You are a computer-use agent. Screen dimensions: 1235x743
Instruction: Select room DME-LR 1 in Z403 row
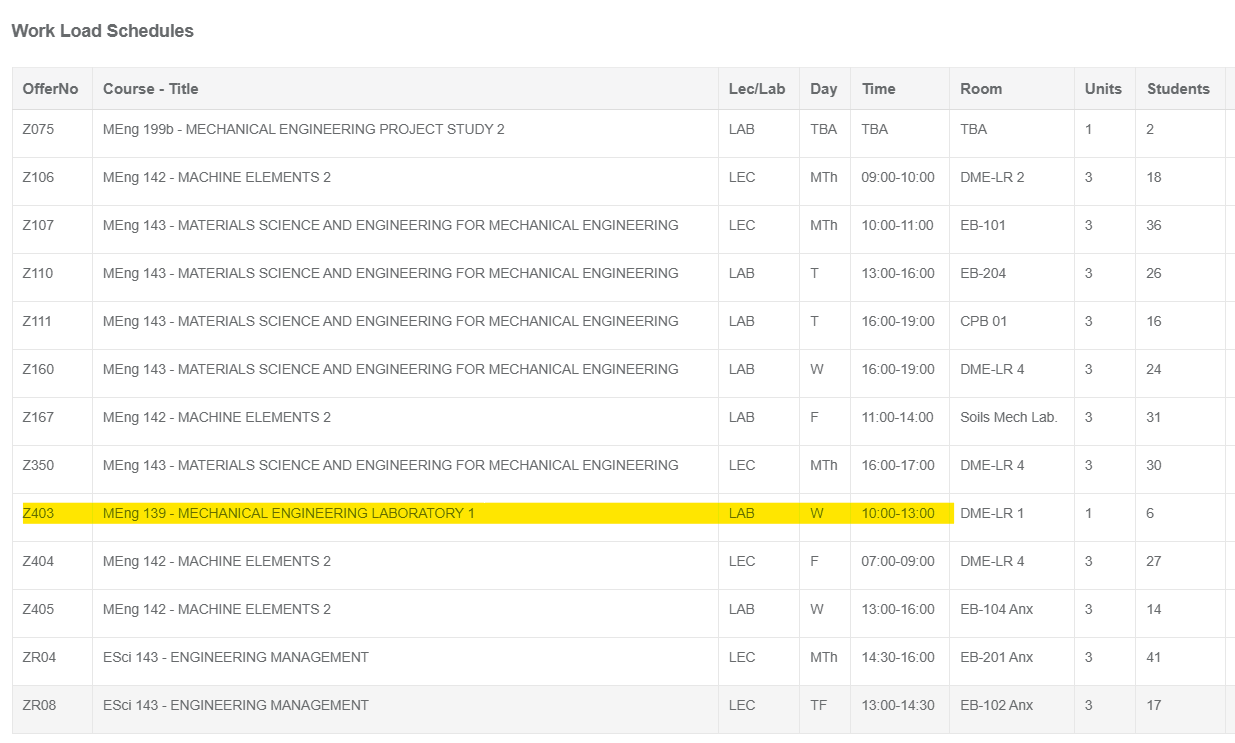[992, 513]
